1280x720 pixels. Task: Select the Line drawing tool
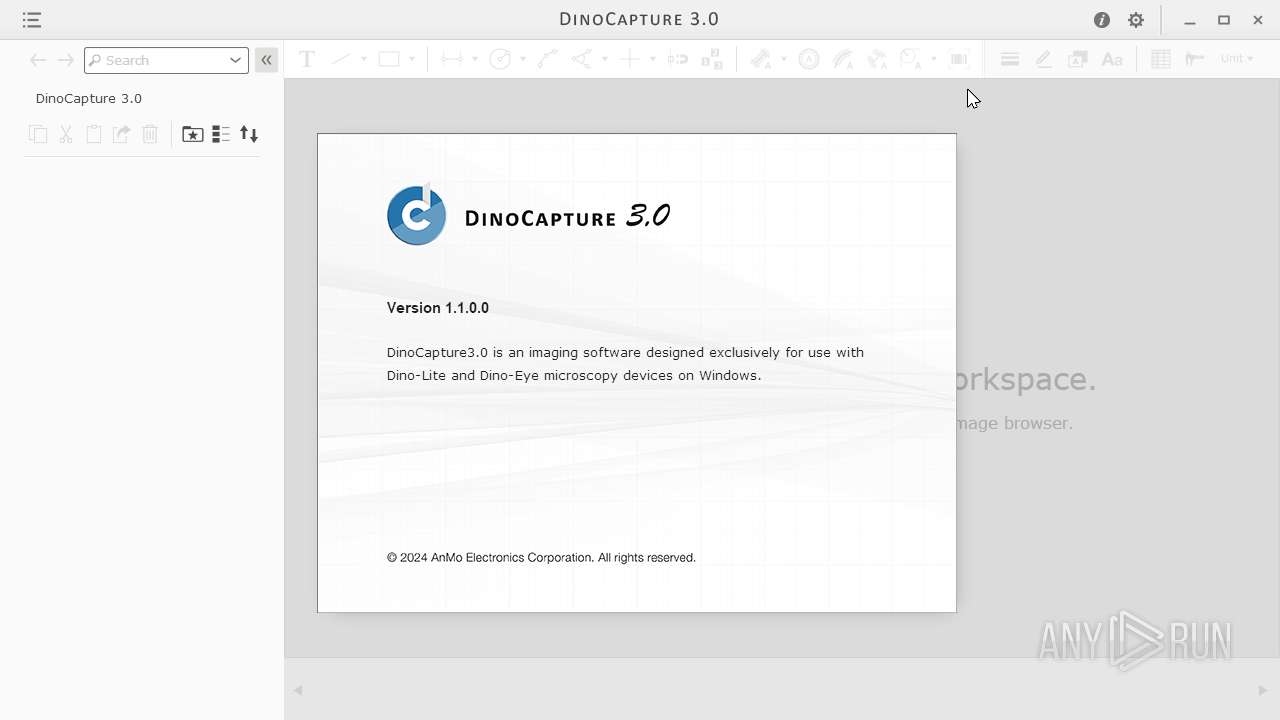click(x=341, y=59)
